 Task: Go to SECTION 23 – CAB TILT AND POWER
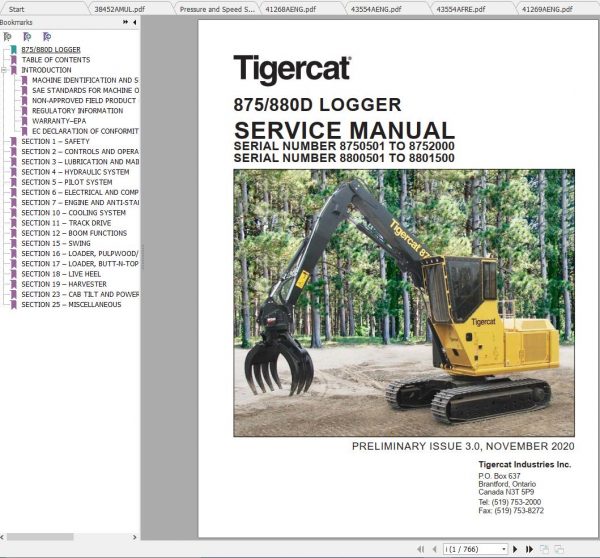80,294
